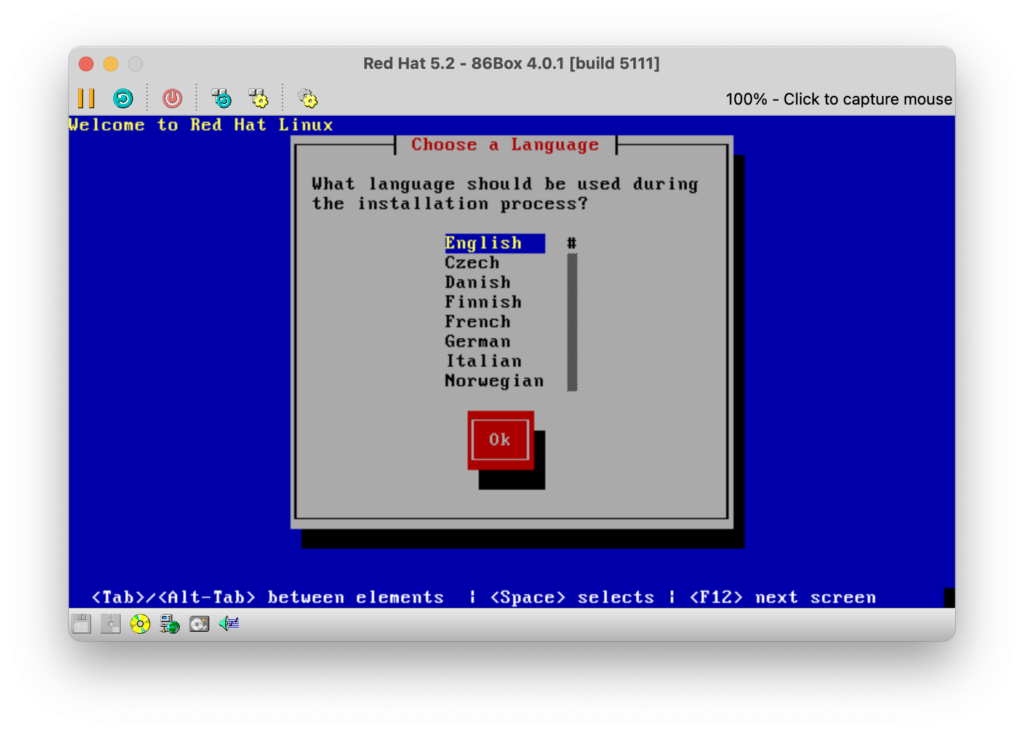Image resolution: width=1024 pixels, height=732 pixels.
Task: Click the network globe status icon
Action: 170,624
